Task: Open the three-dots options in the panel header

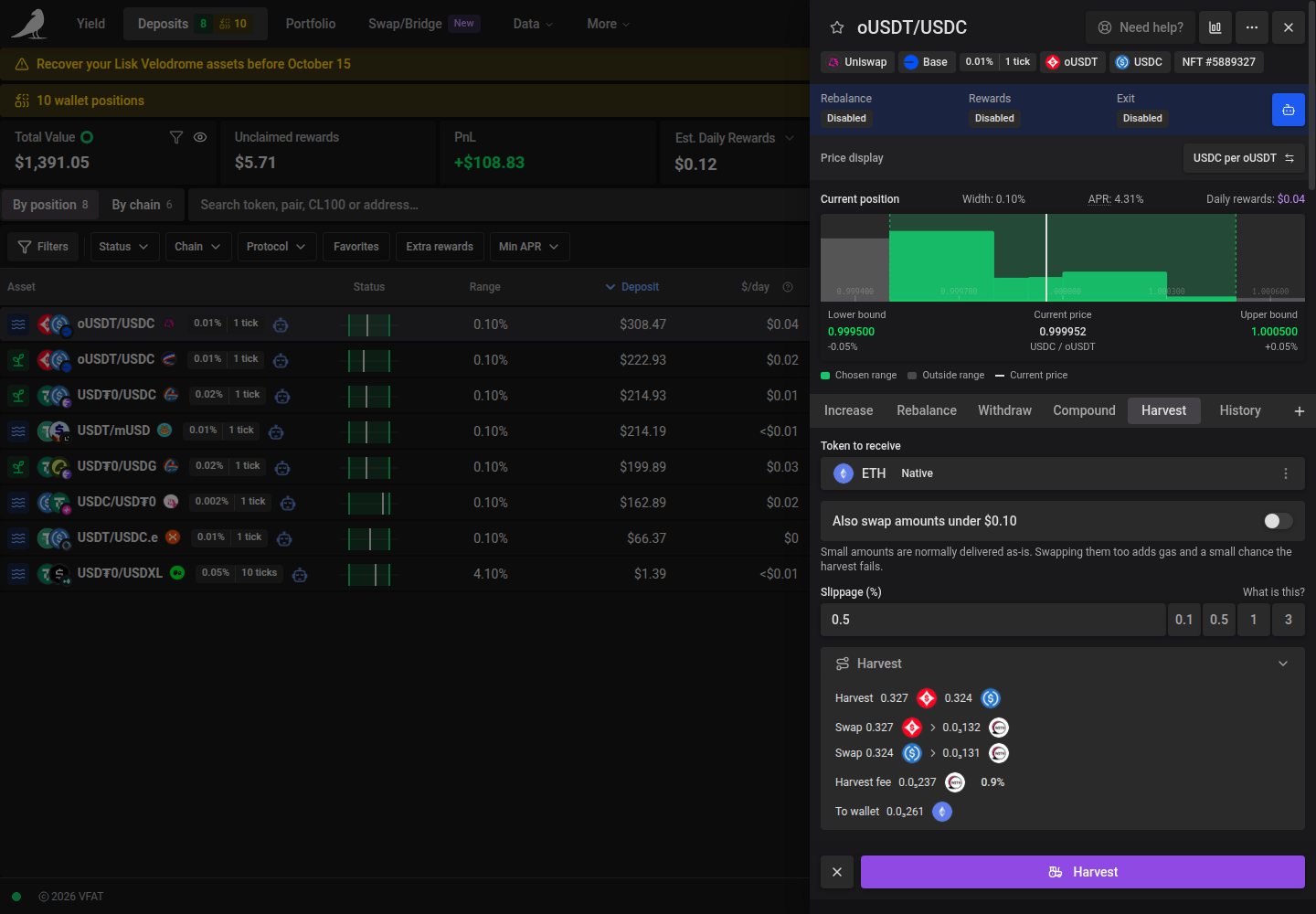Action: 1252,27
